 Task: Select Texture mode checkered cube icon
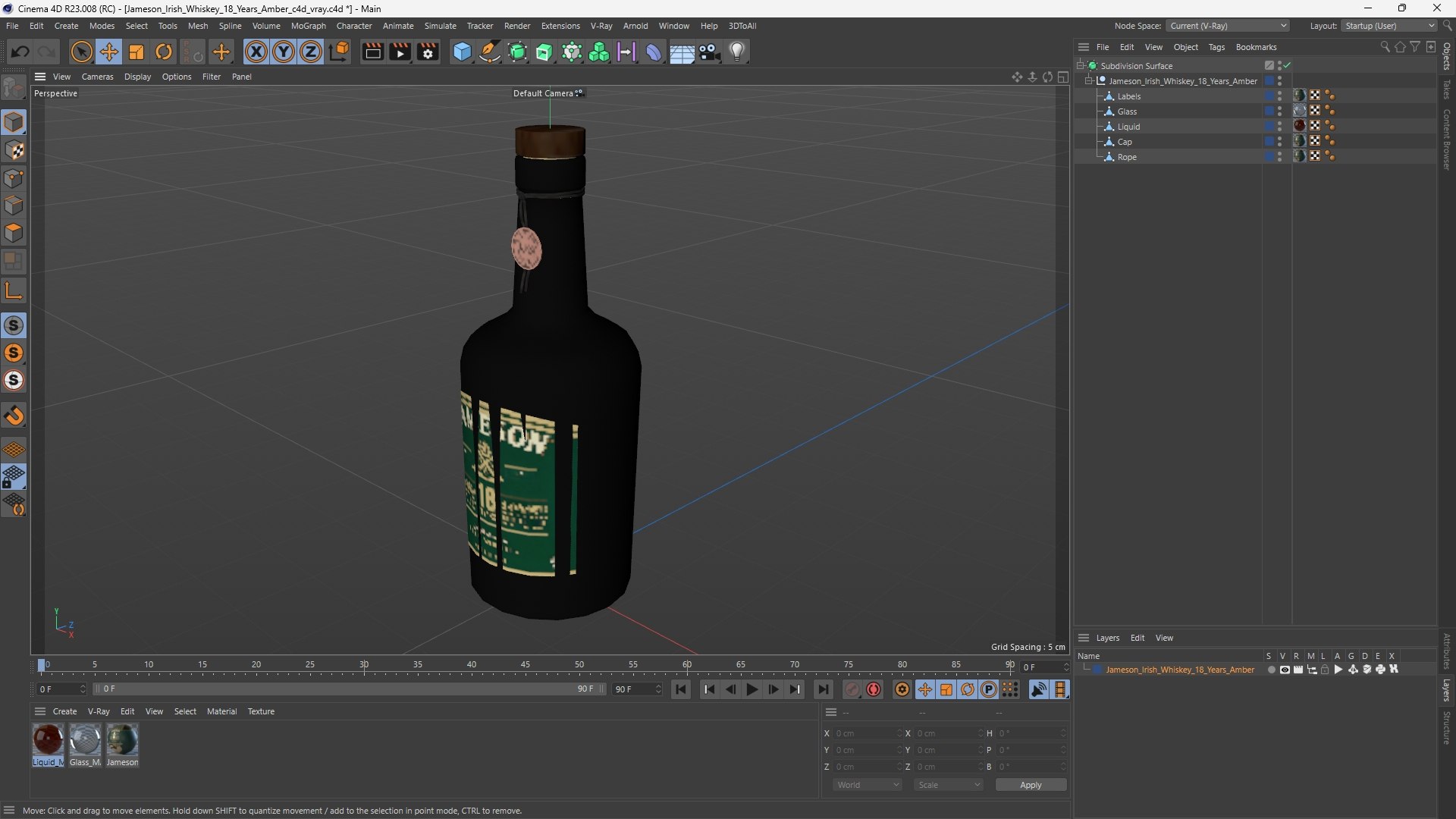click(x=14, y=150)
